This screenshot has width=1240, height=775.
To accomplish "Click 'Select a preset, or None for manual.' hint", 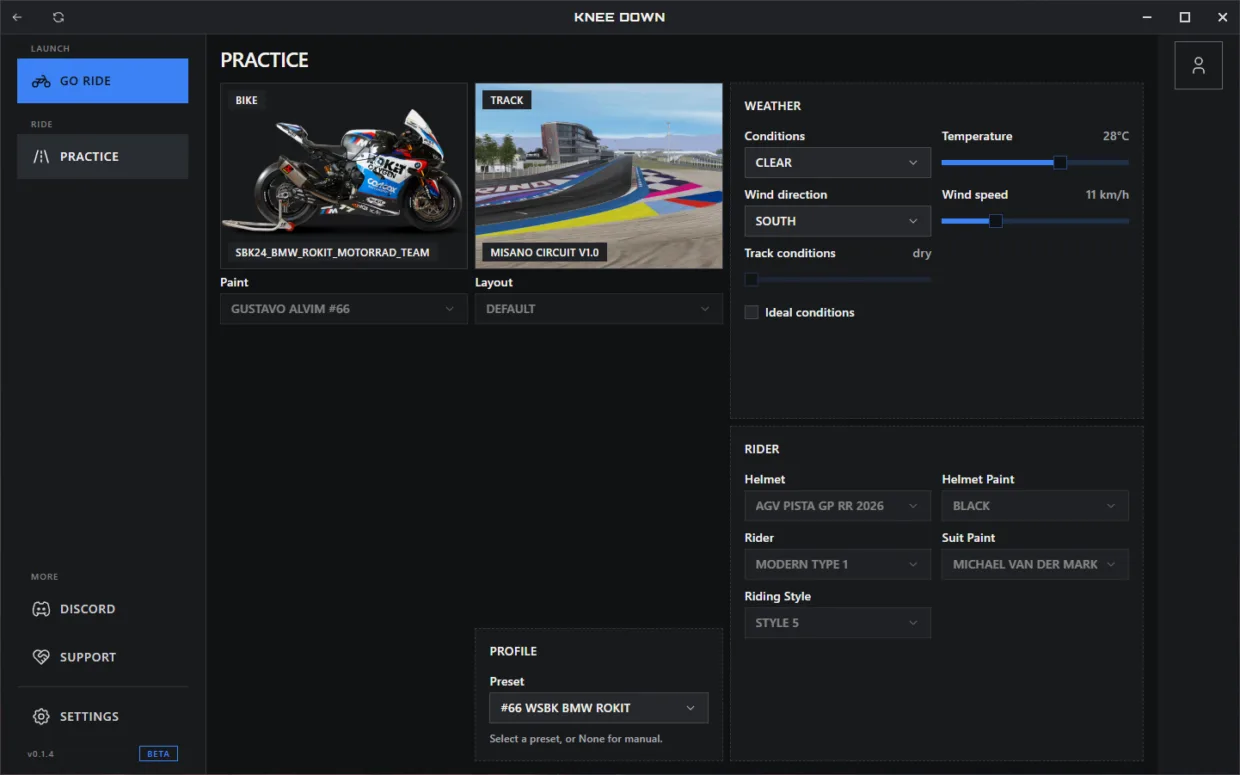I will click(x=576, y=739).
